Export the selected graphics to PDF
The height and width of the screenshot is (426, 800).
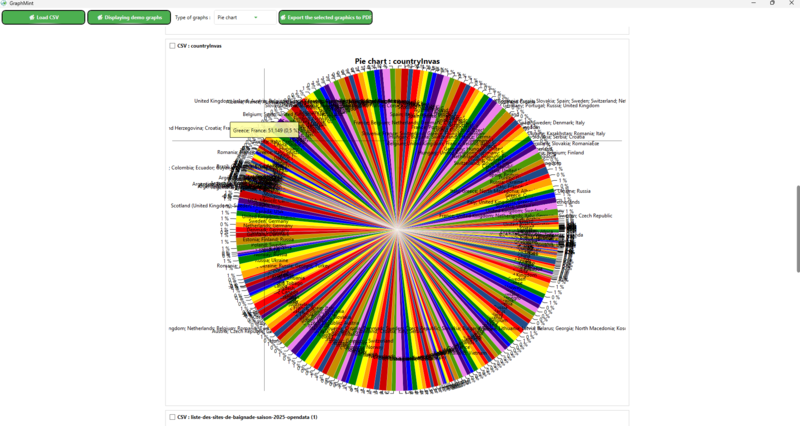(x=325, y=17)
